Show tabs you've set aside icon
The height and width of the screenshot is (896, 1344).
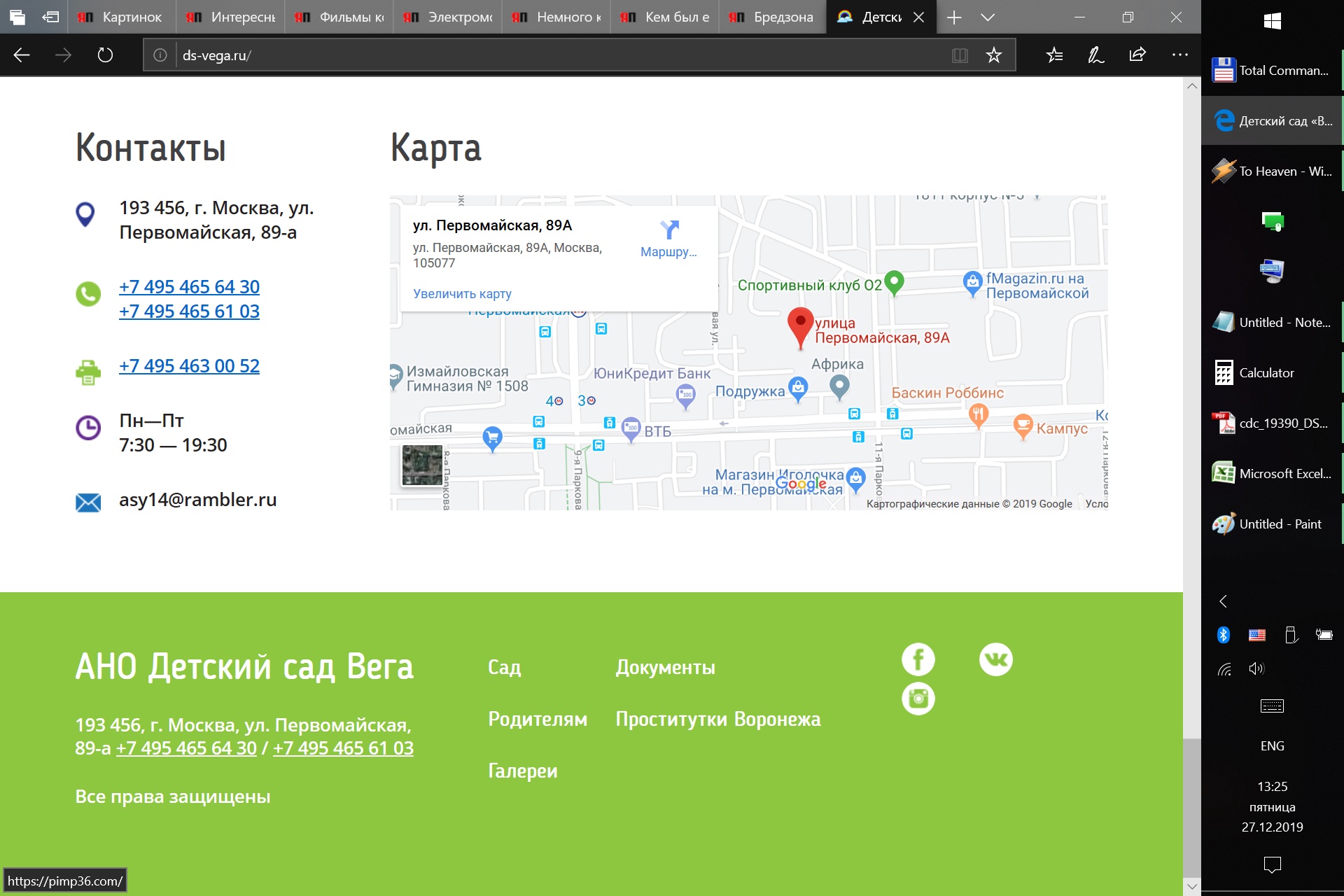click(17, 17)
